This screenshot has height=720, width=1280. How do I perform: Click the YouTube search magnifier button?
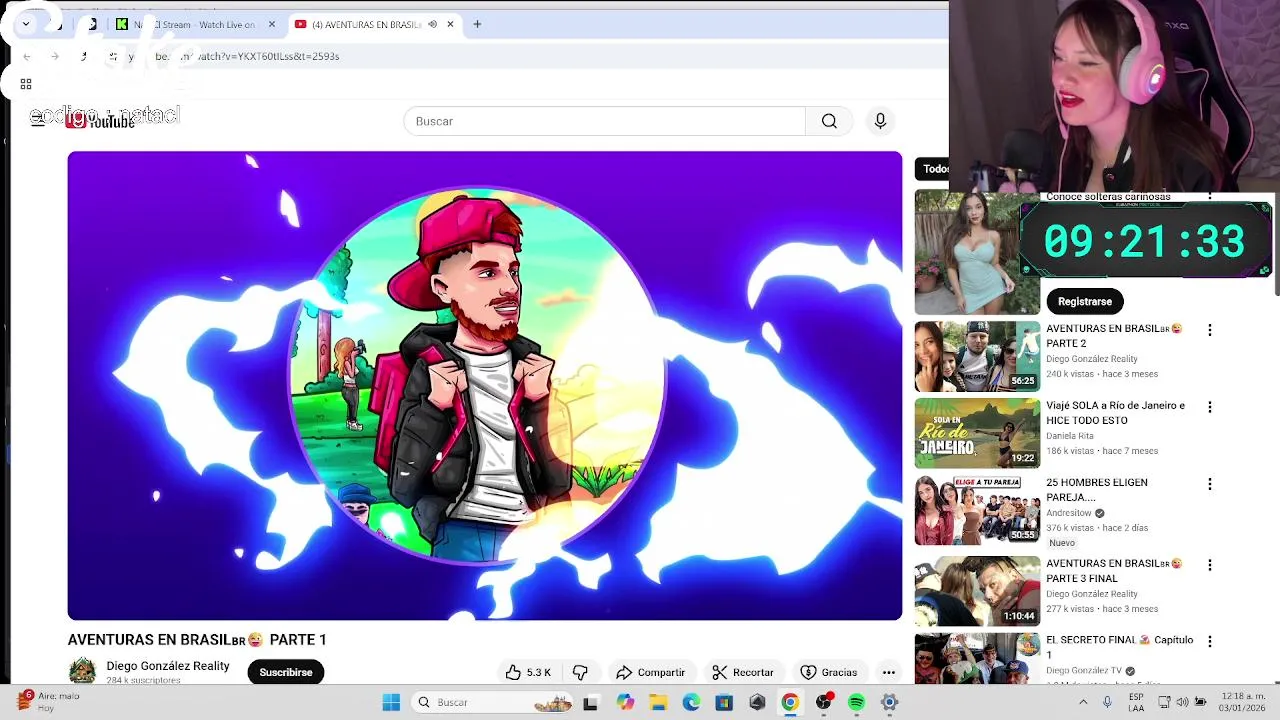(x=829, y=121)
